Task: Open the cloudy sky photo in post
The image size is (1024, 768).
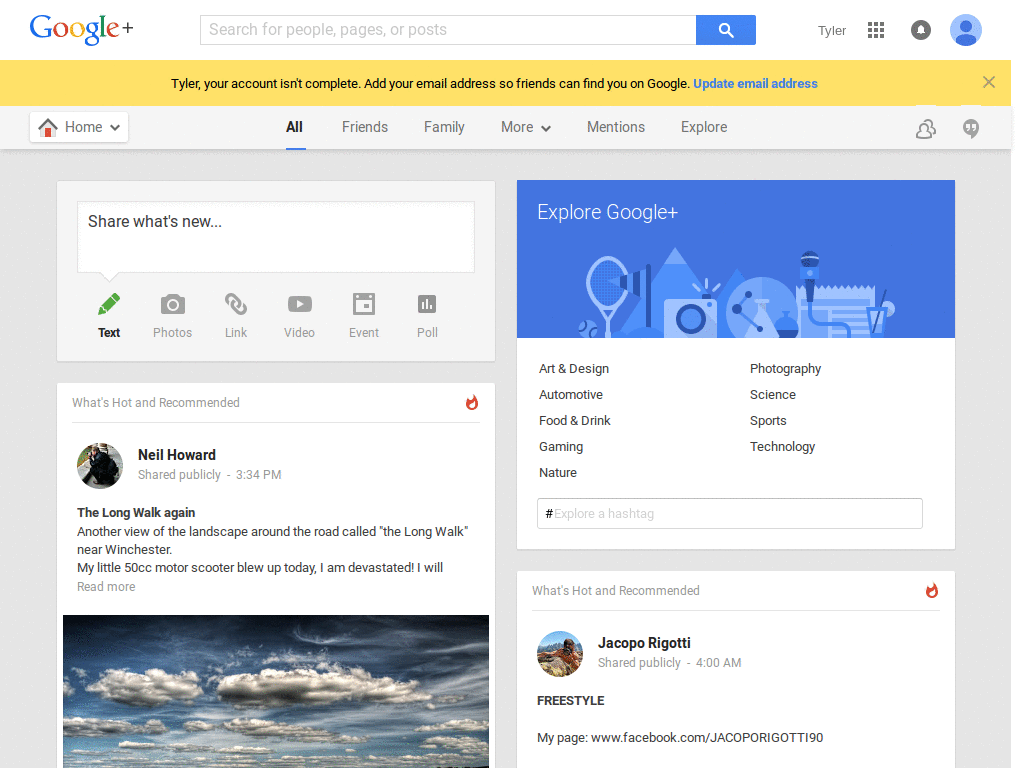Action: (276, 692)
